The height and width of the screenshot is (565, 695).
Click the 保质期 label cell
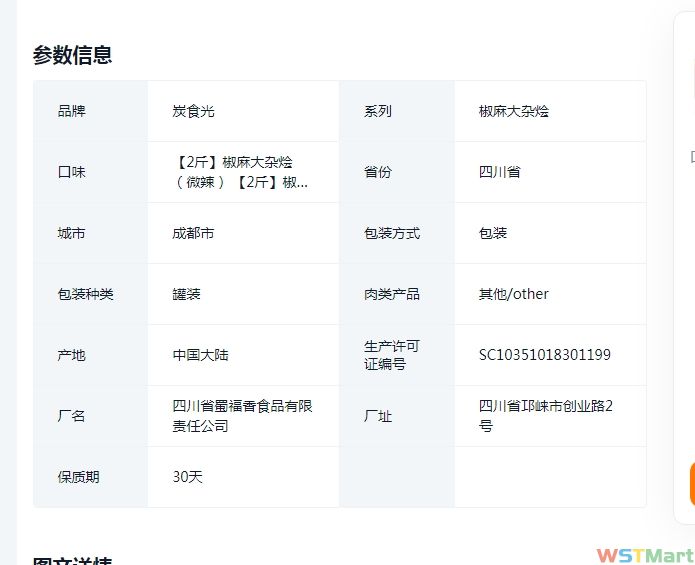pos(78,477)
